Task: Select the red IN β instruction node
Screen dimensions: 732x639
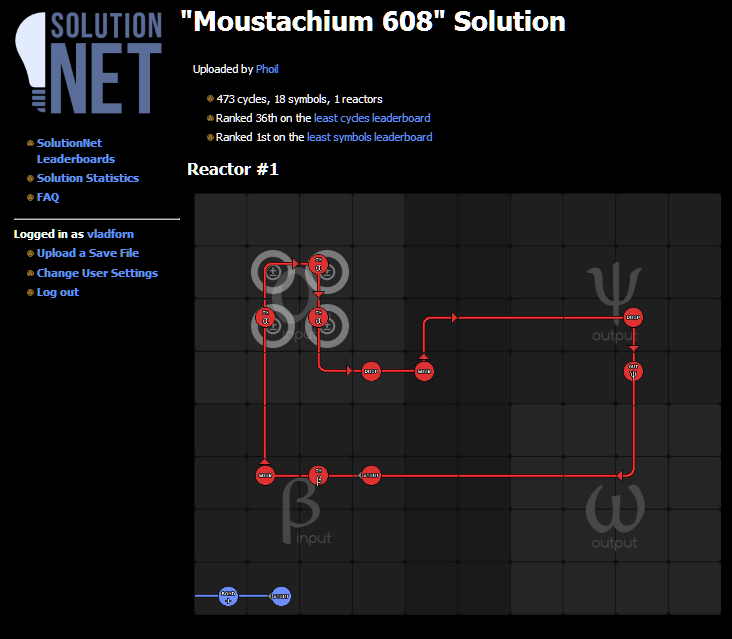Action: point(318,476)
